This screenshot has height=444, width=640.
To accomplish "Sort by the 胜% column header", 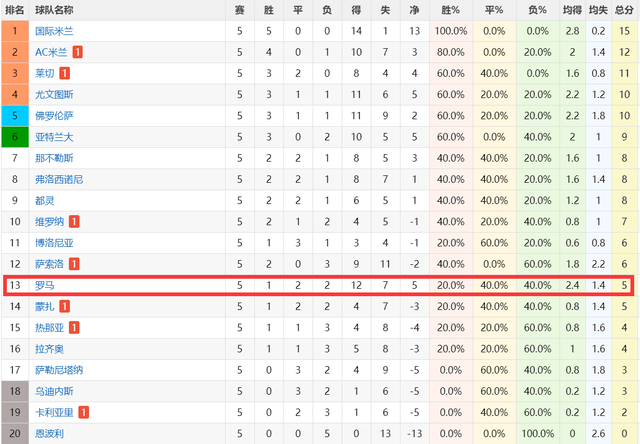I will 451,10.
